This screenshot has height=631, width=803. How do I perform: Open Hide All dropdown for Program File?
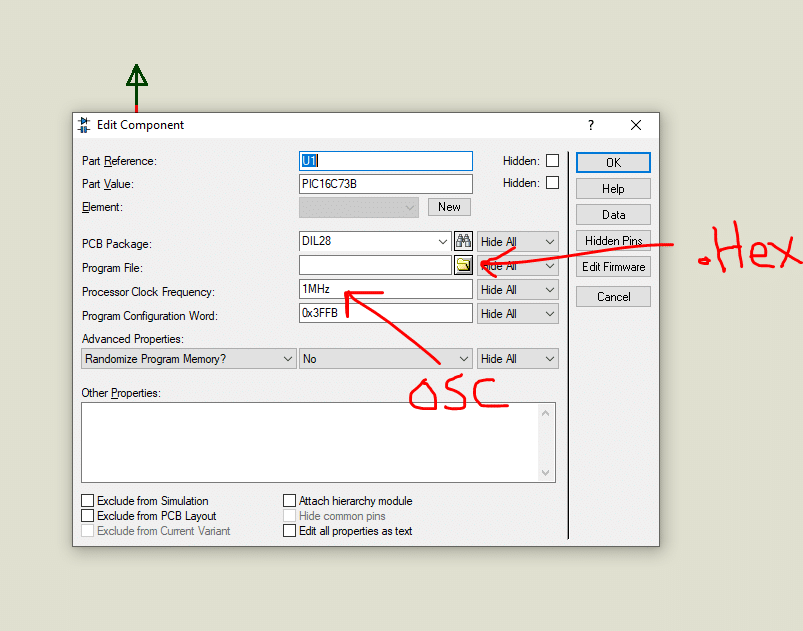pyautogui.click(x=517, y=266)
